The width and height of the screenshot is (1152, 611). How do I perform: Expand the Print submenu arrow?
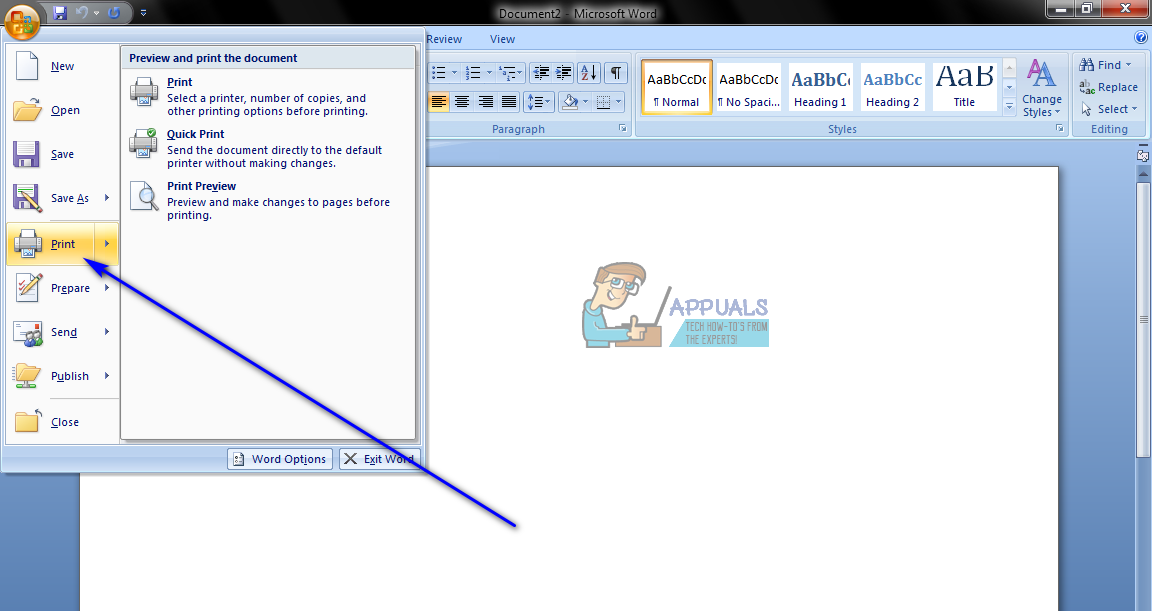tap(107, 244)
